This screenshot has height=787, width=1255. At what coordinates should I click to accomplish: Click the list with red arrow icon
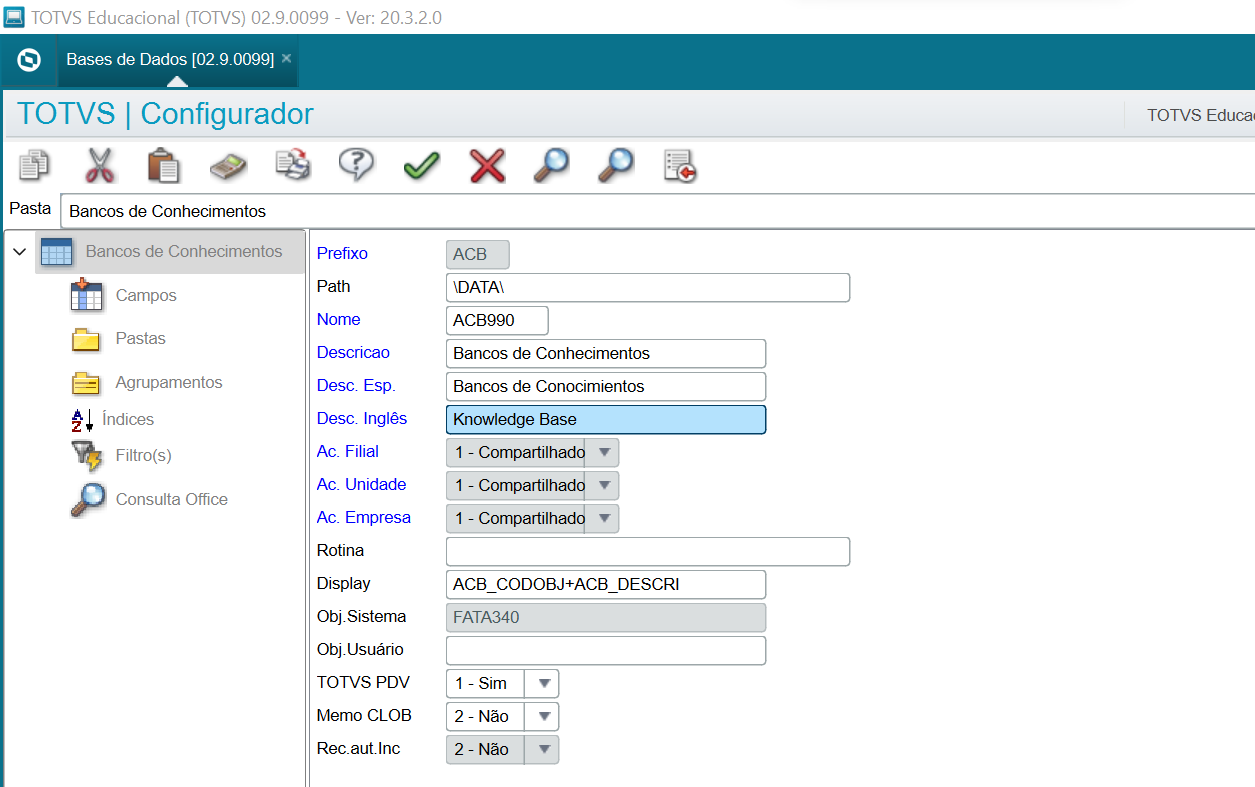[680, 166]
